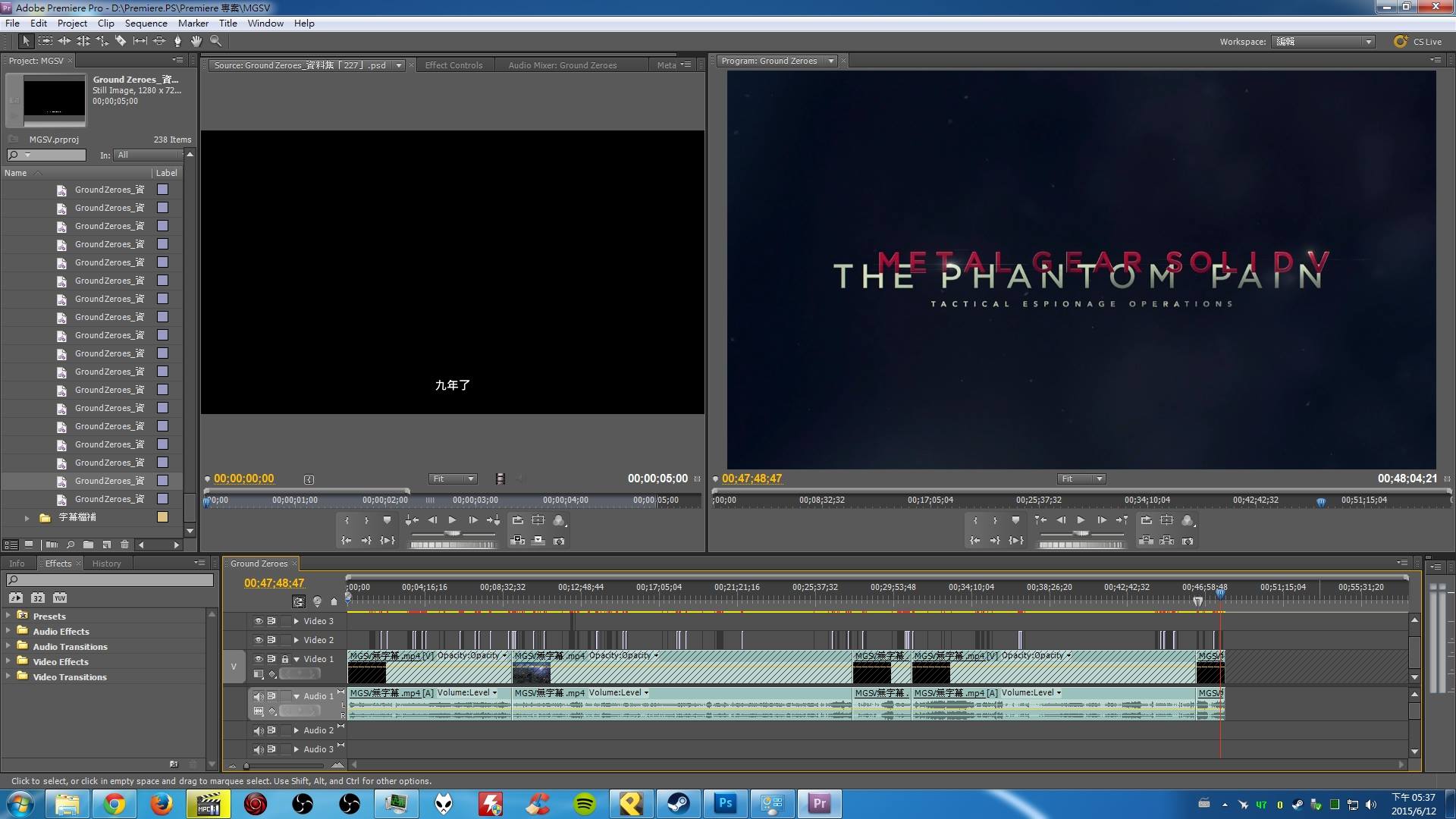Select the Slip tool
Viewport: 1456px width, 819px height.
pos(140,41)
